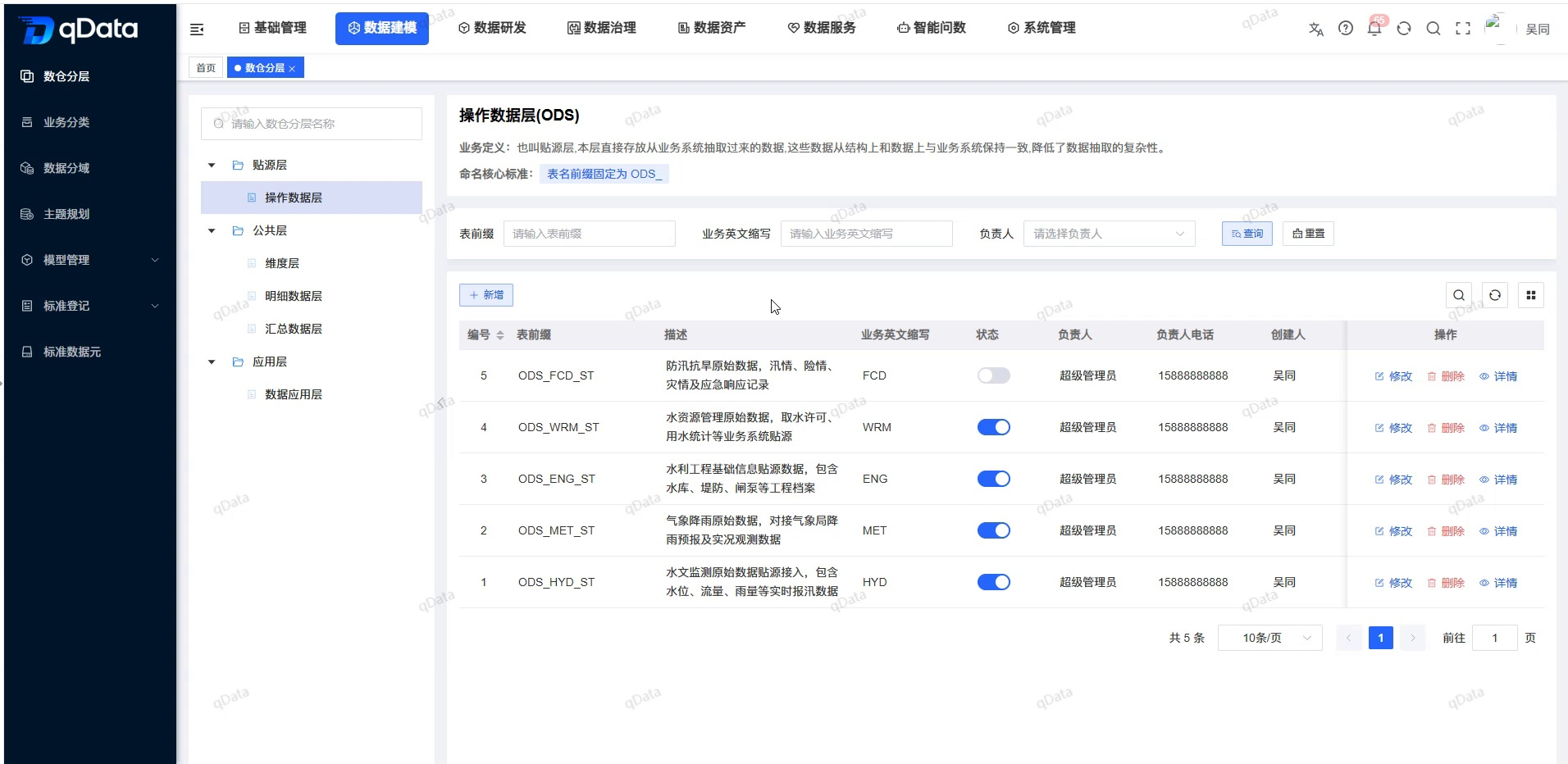Image resolution: width=1568 pixels, height=764 pixels.
Task: Select 维度层 in the tree
Action: point(312,263)
